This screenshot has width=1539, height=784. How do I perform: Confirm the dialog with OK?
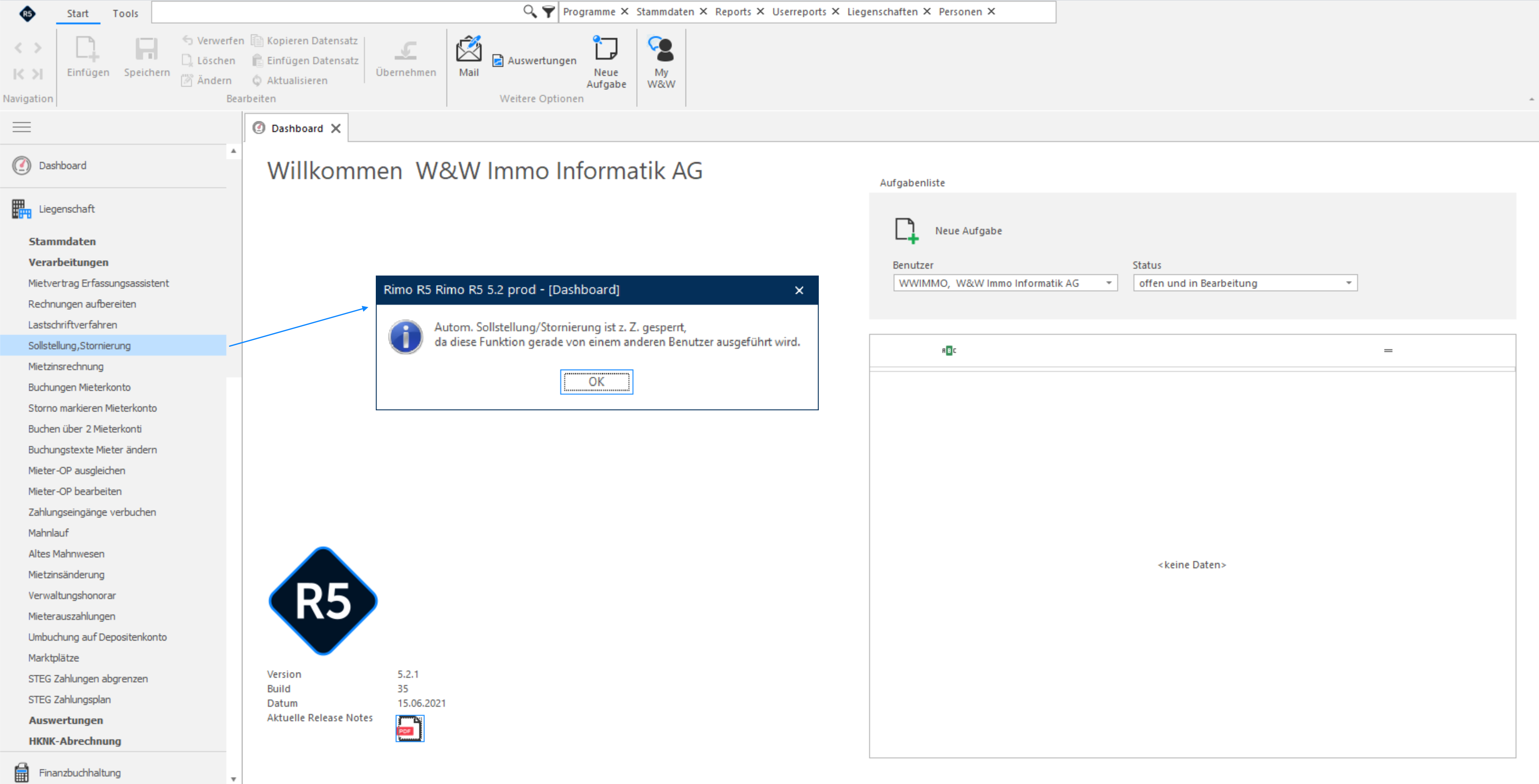[596, 382]
